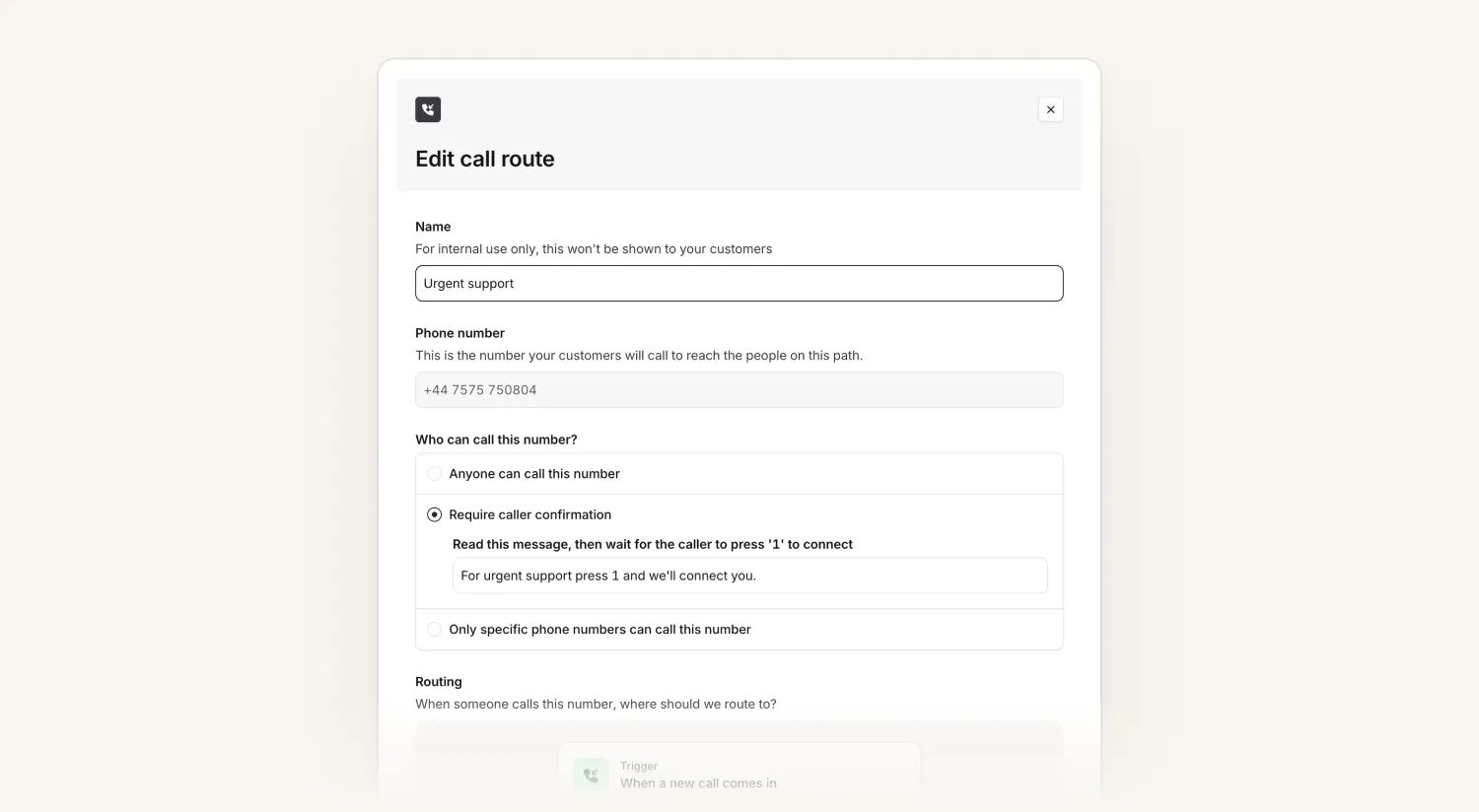Click the incoming call icon in dialog header
Viewport: 1479px width, 812px height.
[428, 109]
